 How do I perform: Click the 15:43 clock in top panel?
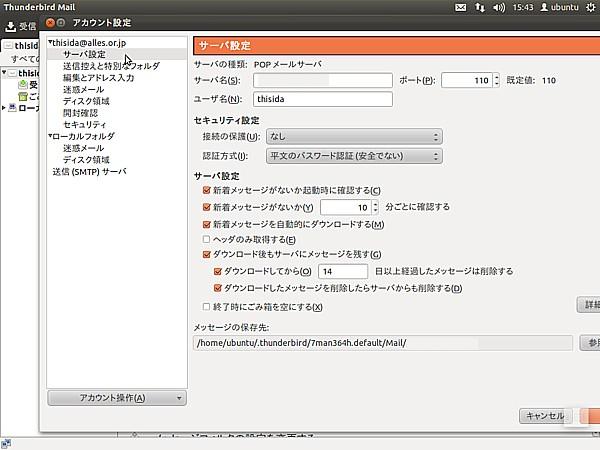tap(523, 7)
